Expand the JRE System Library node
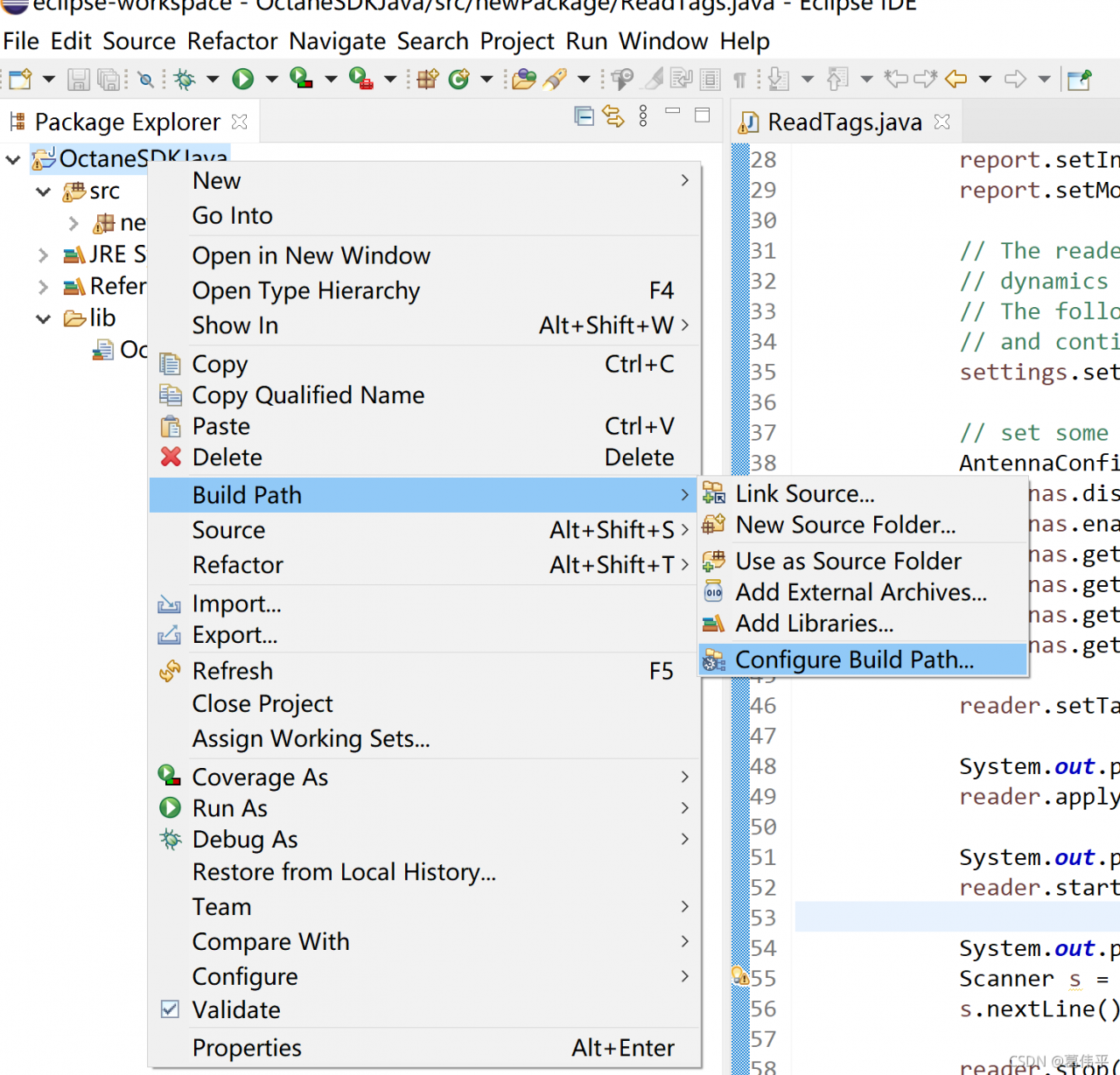The width and height of the screenshot is (1120, 1075). (x=43, y=255)
